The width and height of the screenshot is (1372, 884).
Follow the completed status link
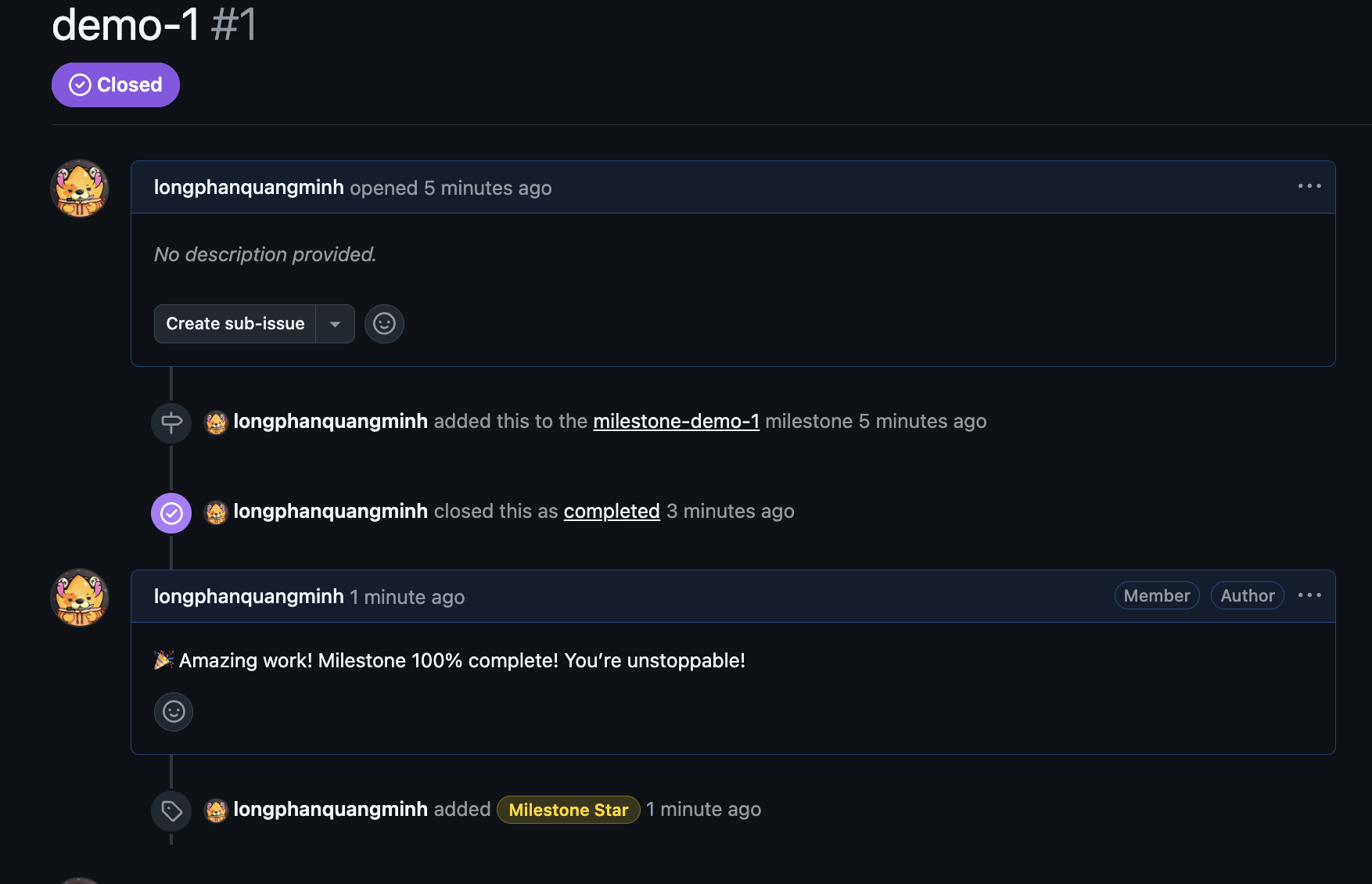(612, 512)
